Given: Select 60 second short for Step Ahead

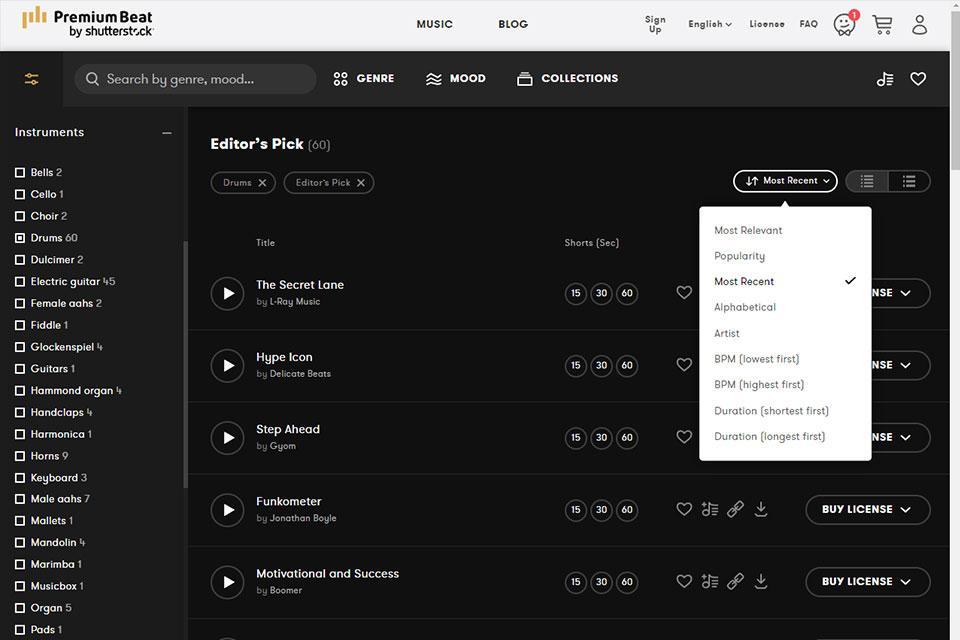Looking at the screenshot, I should point(627,438).
